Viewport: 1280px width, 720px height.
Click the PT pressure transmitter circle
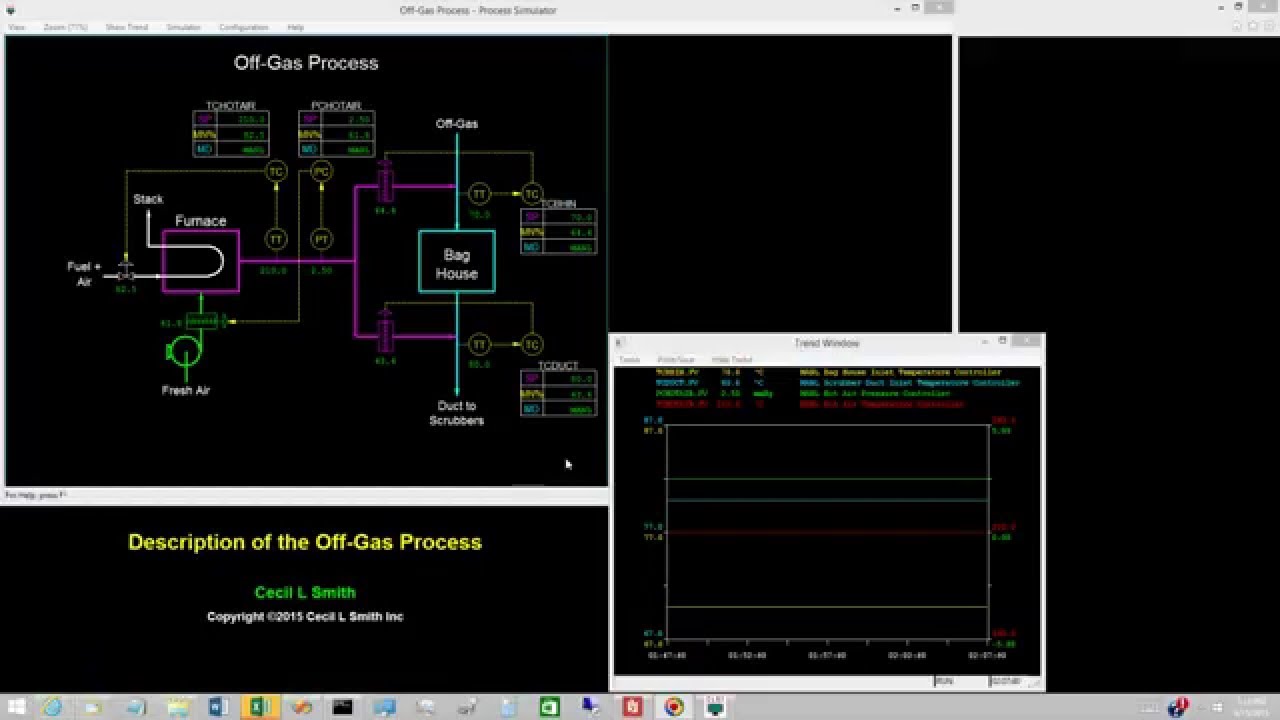[321, 239]
